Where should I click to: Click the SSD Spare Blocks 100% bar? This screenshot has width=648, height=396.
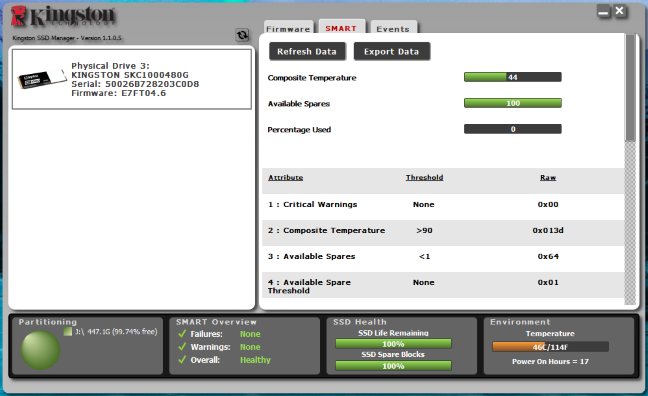[x=393, y=366]
